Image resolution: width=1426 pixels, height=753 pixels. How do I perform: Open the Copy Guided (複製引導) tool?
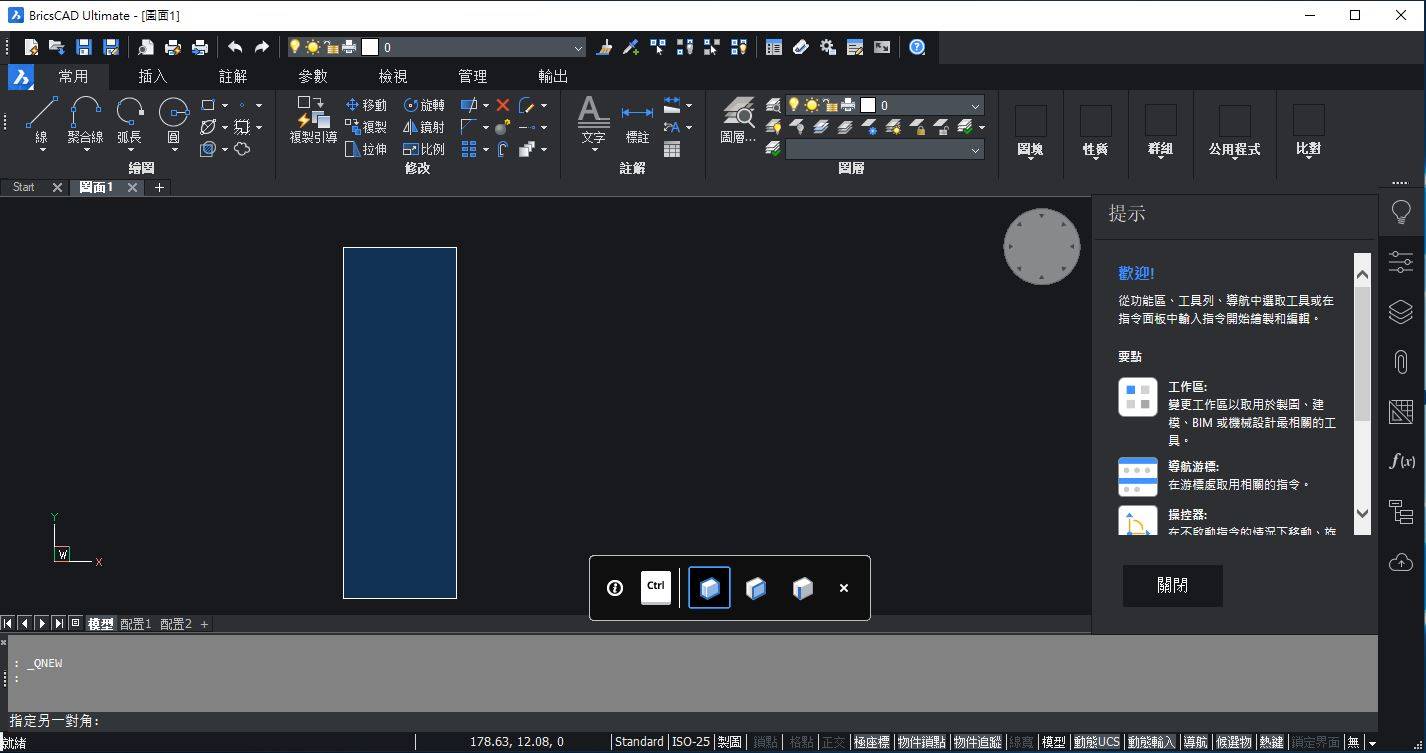tap(313, 120)
